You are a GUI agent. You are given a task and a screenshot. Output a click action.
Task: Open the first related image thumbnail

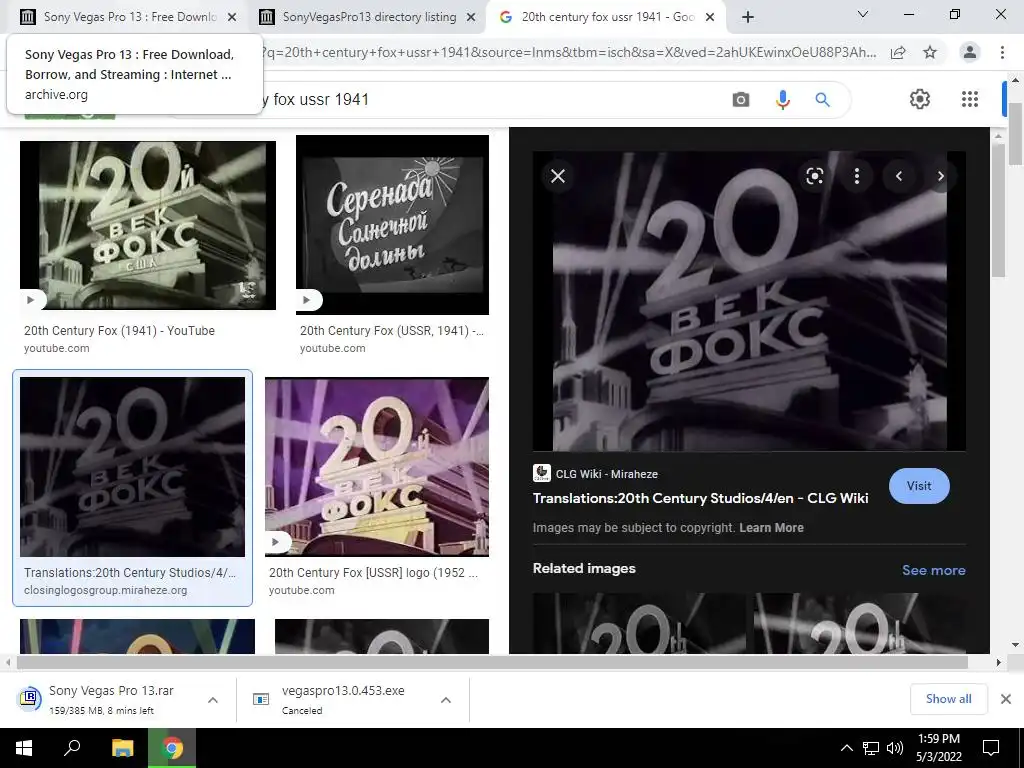[640, 622]
